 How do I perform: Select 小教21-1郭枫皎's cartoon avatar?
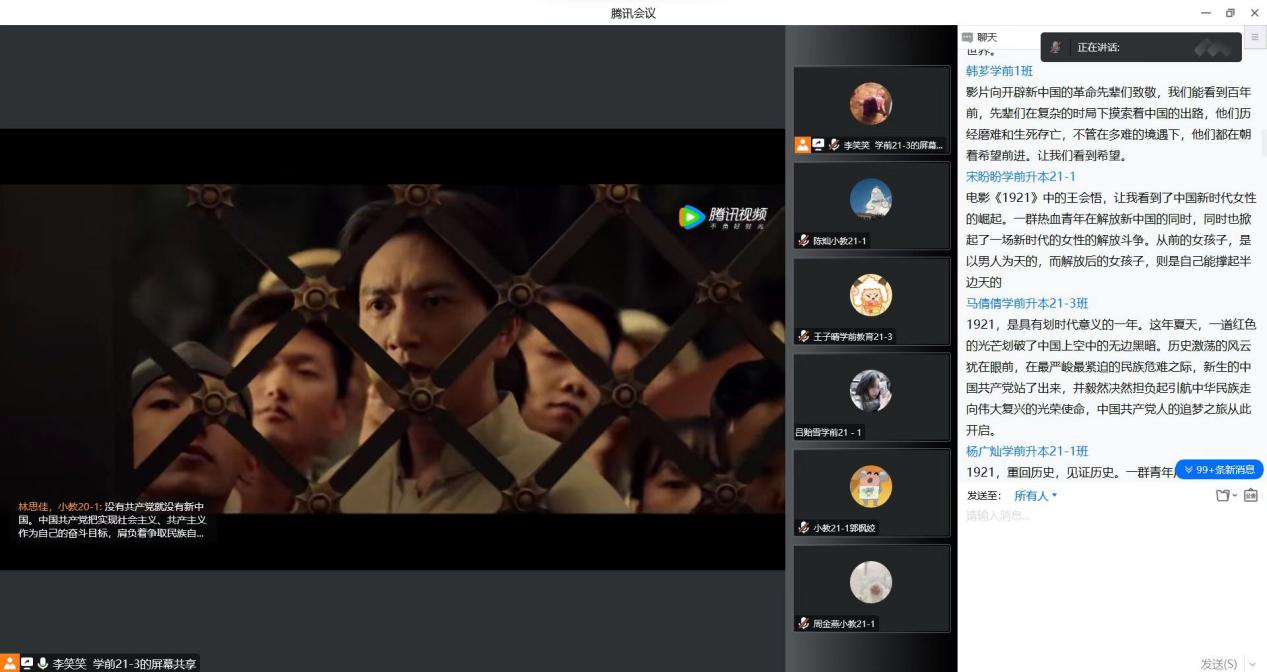coord(871,487)
